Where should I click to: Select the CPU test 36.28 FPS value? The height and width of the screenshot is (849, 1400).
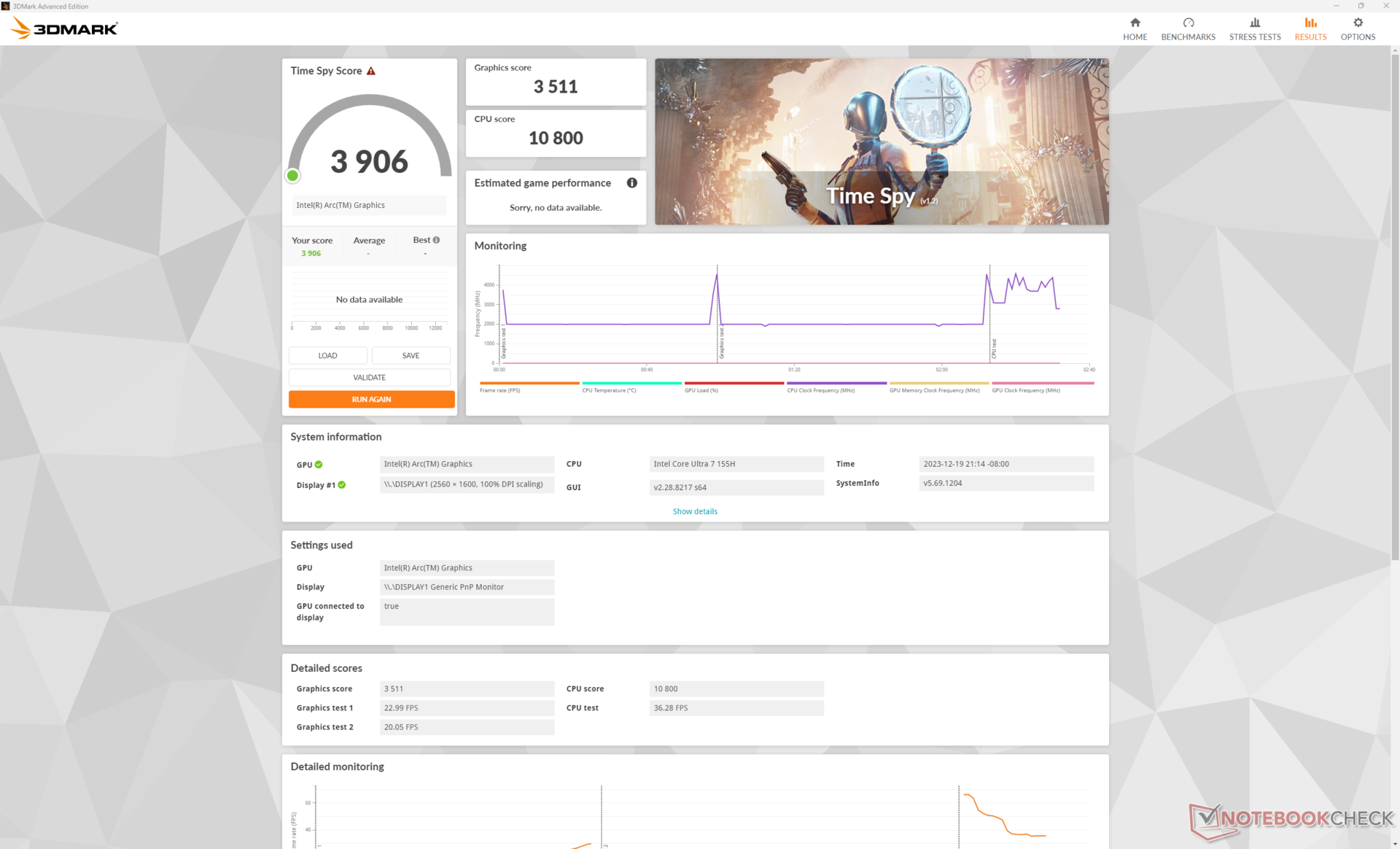[x=736, y=707]
